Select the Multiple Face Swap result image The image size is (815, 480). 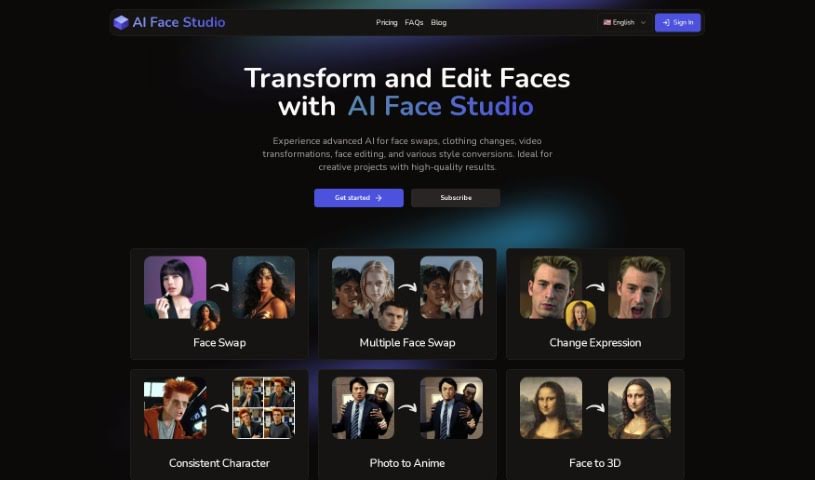click(451, 287)
